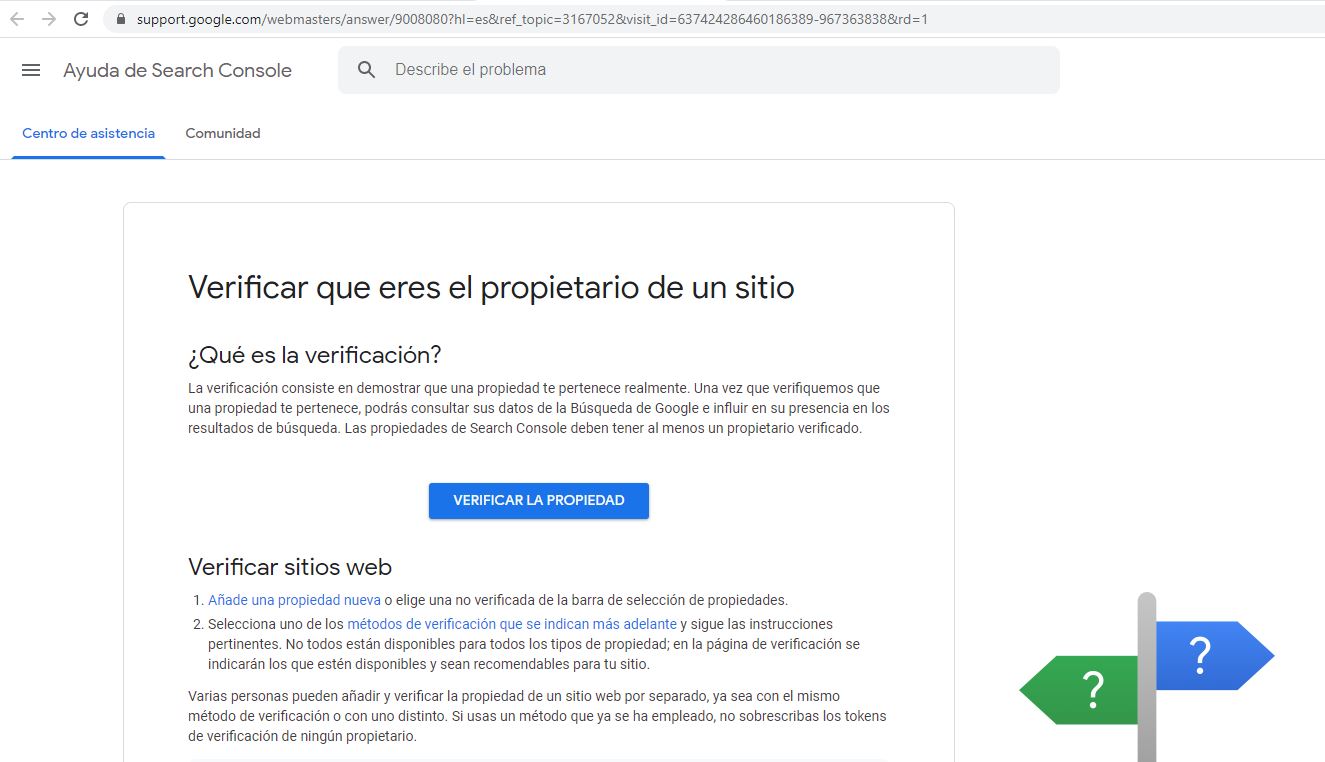Image resolution: width=1325 pixels, height=762 pixels.
Task: Click the VERIFICAR LA PROPIEDAD button
Action: [x=538, y=500]
